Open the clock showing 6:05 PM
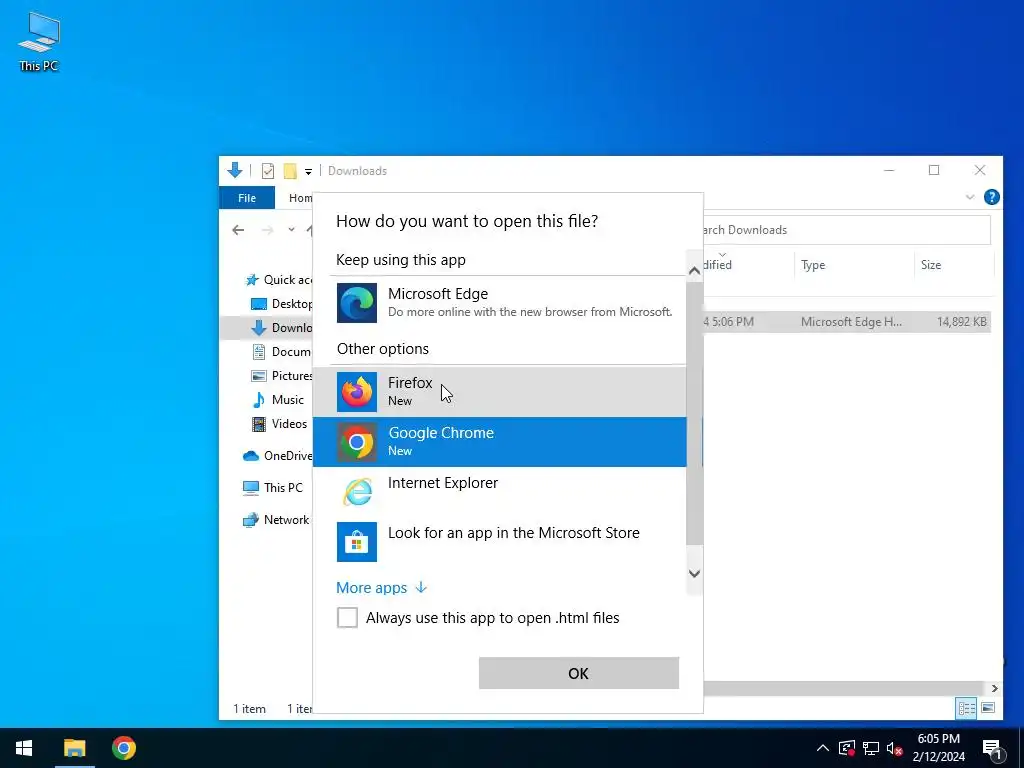Image resolution: width=1024 pixels, height=768 pixels. pos(938,748)
